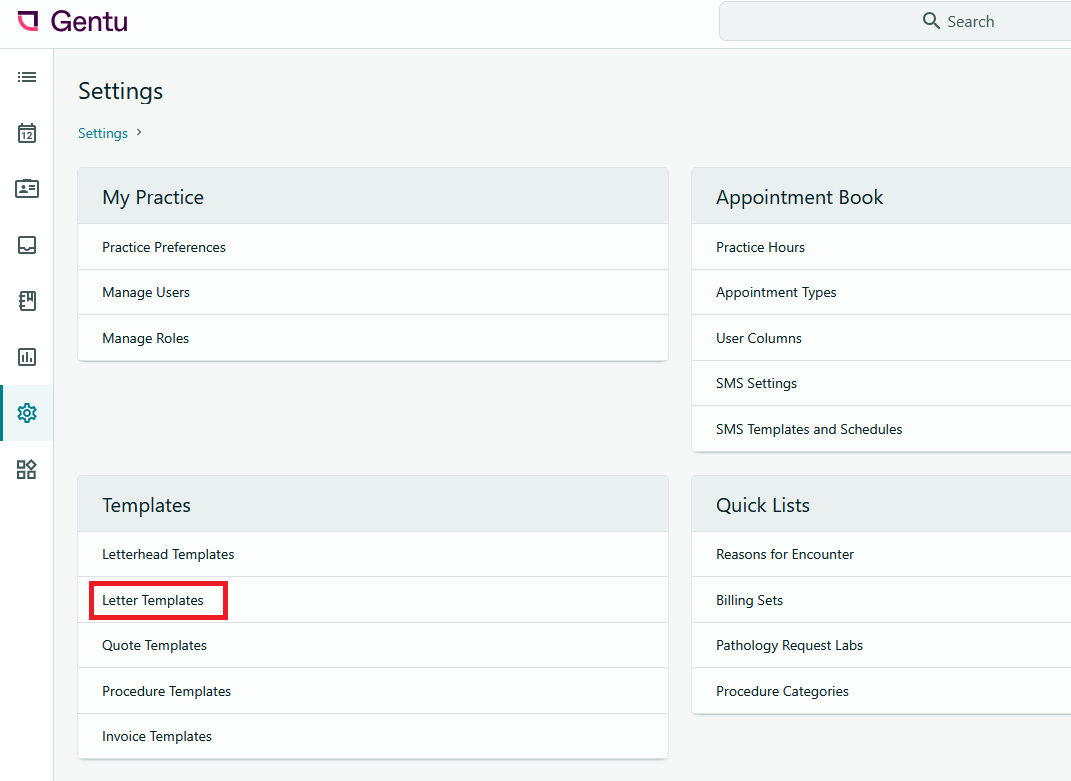Open the list view sidebar icon
Viewport: 1071px width, 781px height.
tap(27, 77)
